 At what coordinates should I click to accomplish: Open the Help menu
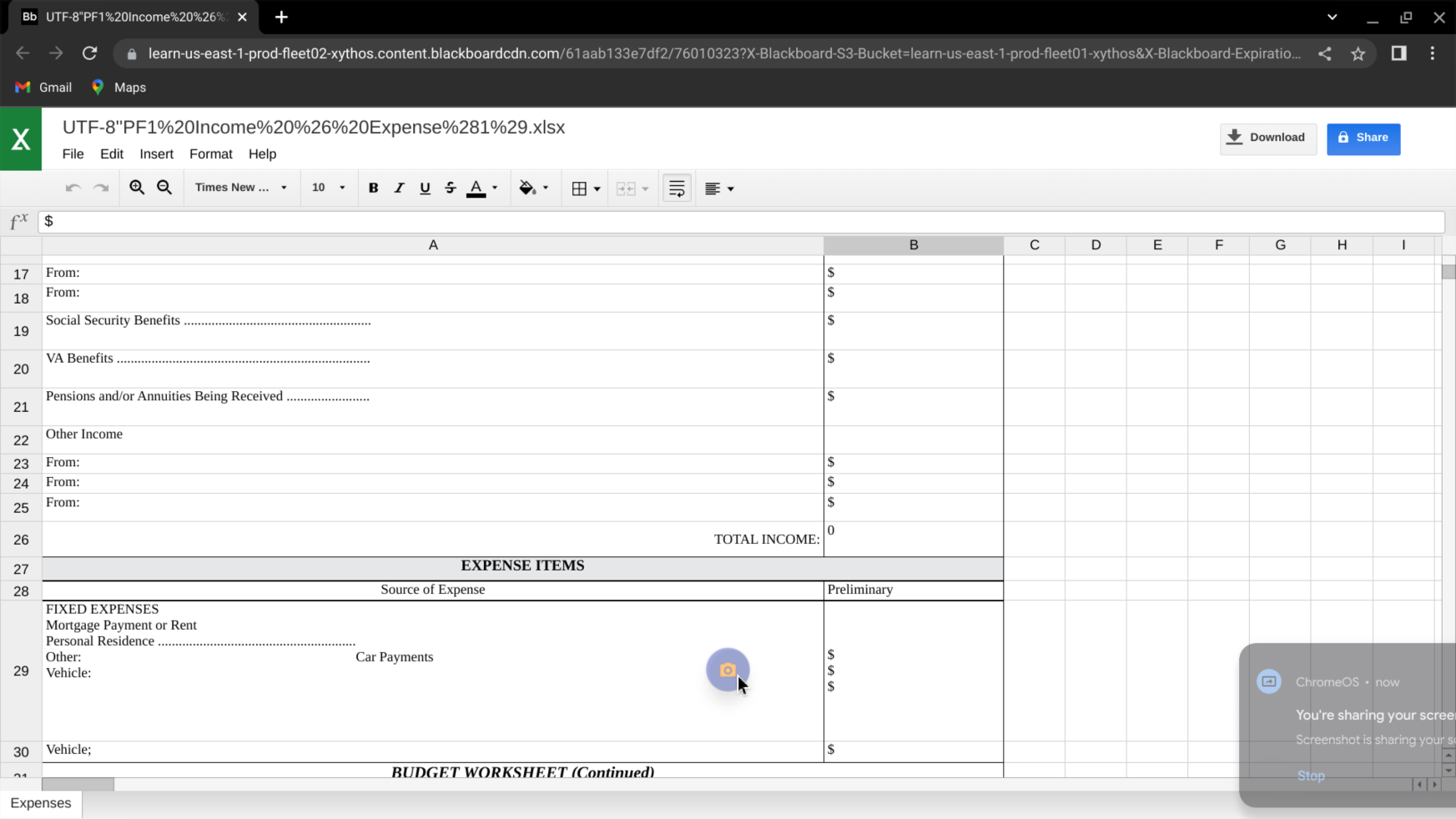tap(262, 154)
